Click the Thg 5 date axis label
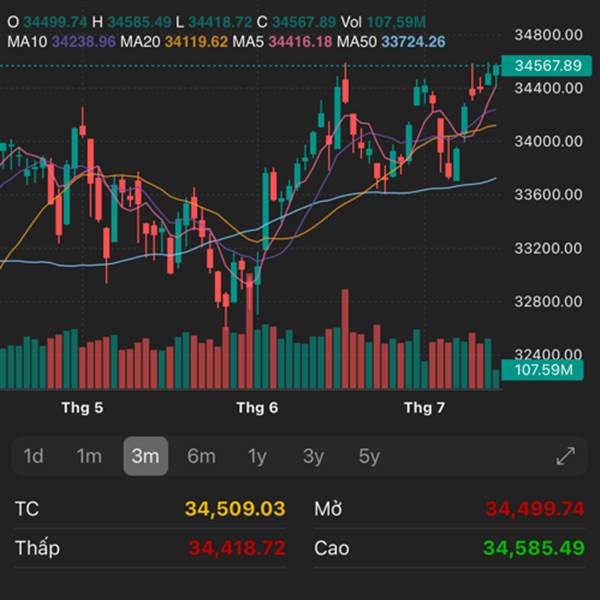 (82, 408)
